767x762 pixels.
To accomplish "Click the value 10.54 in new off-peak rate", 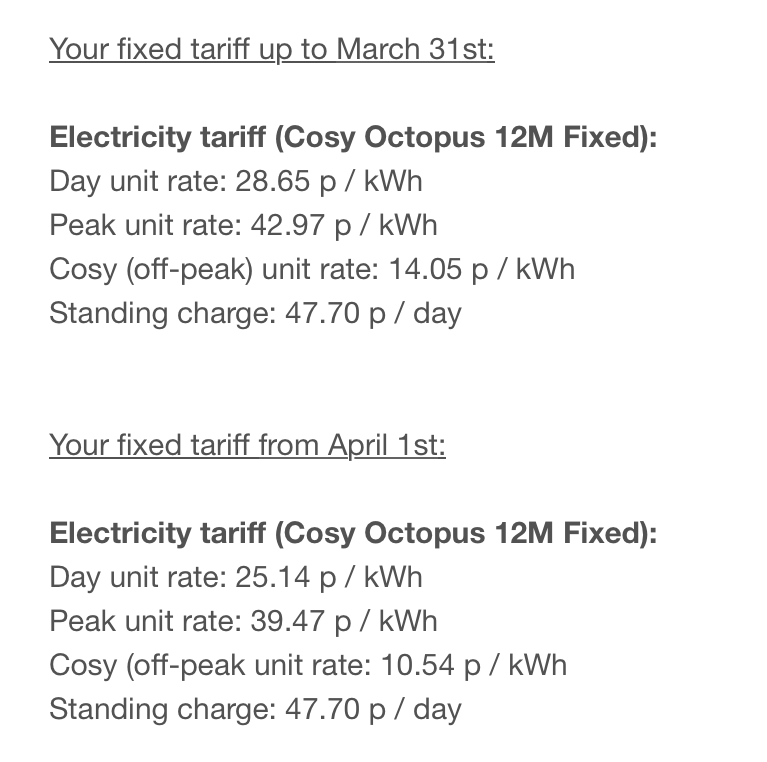I will [x=418, y=666].
